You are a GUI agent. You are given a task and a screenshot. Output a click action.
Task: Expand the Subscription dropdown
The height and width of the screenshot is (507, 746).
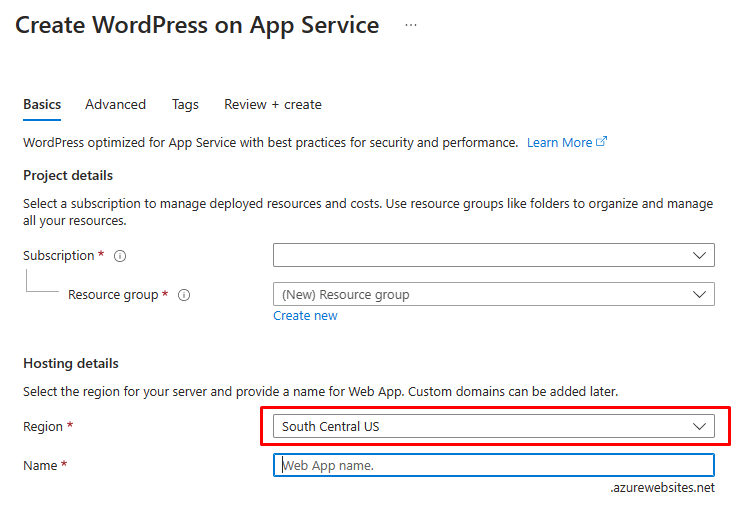pyautogui.click(x=493, y=255)
